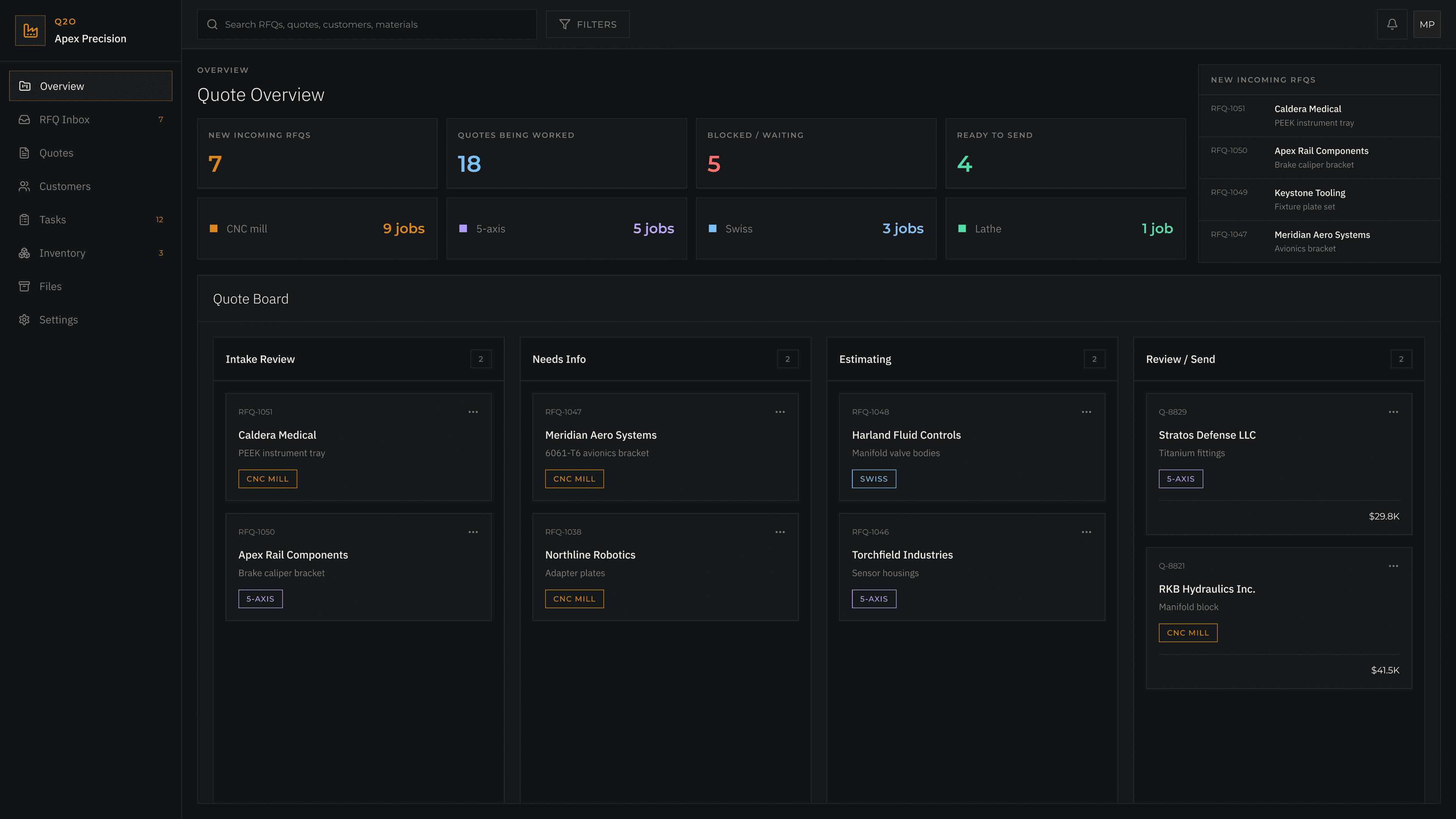The height and width of the screenshot is (819, 1456).
Task: Go to Quotes in the sidebar
Action: click(x=91, y=152)
